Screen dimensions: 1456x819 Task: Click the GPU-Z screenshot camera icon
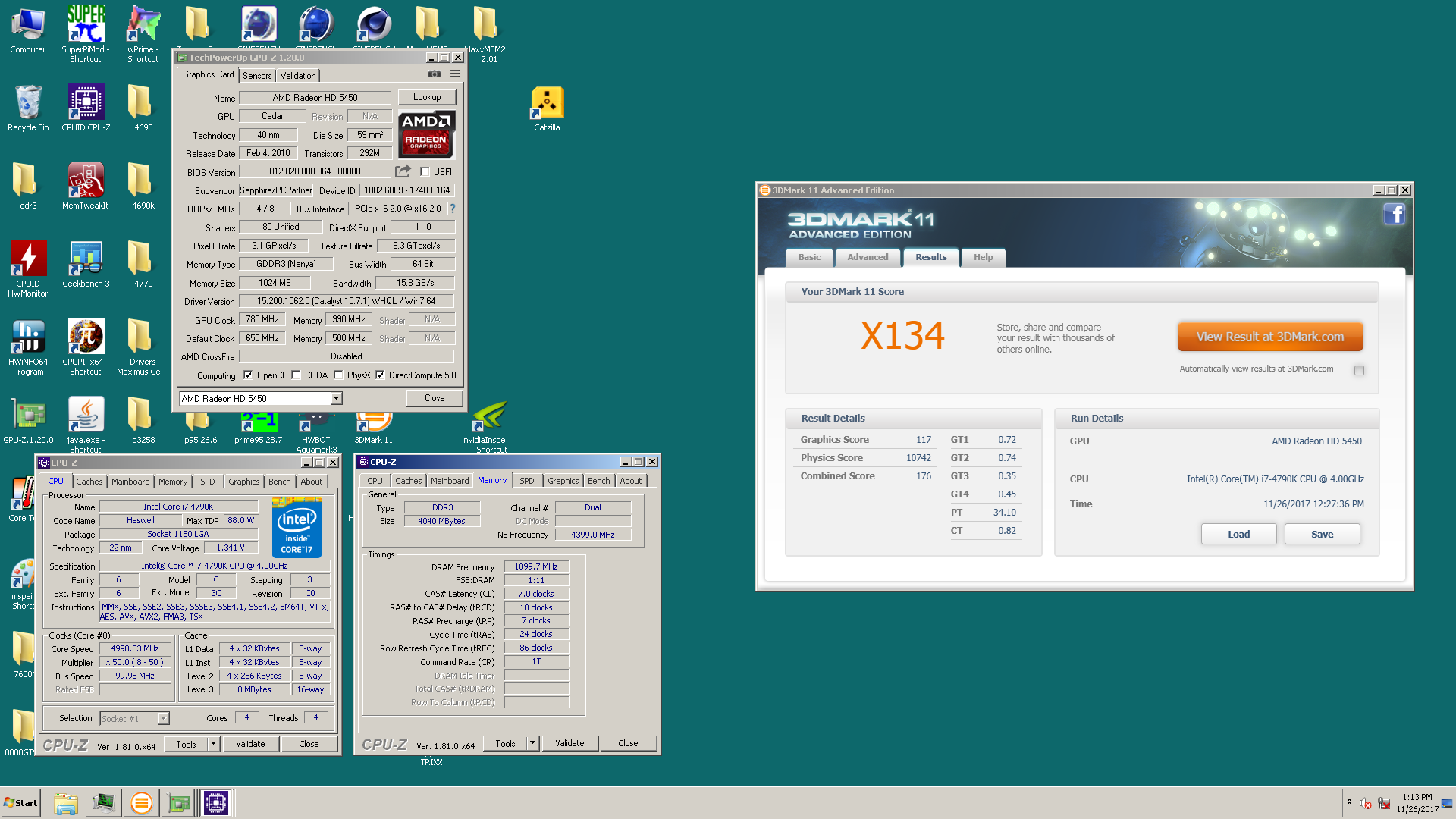point(435,74)
